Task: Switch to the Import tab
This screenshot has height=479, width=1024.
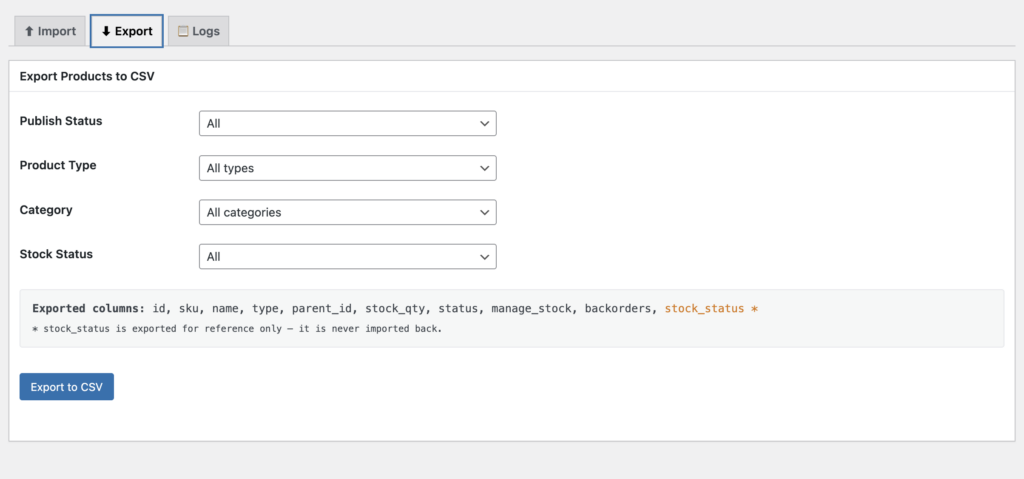Action: point(50,31)
